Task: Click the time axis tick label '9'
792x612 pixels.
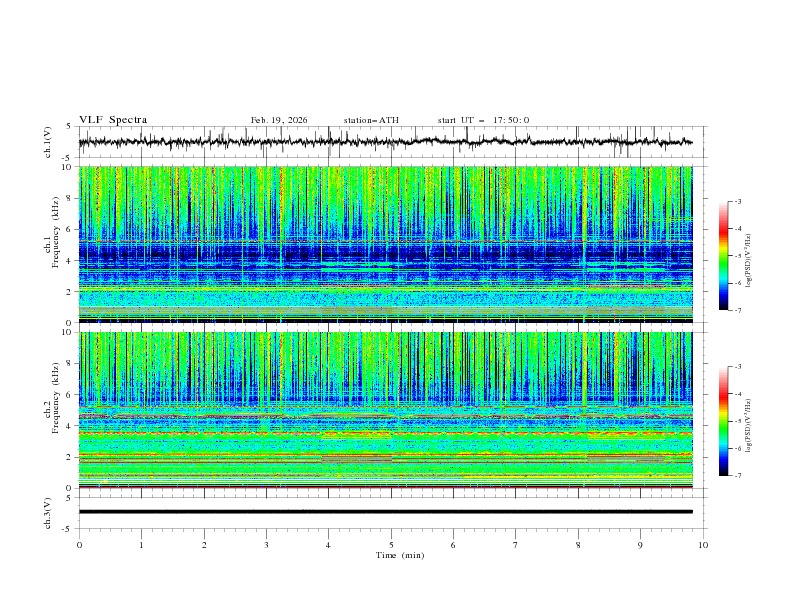Action: click(x=640, y=545)
